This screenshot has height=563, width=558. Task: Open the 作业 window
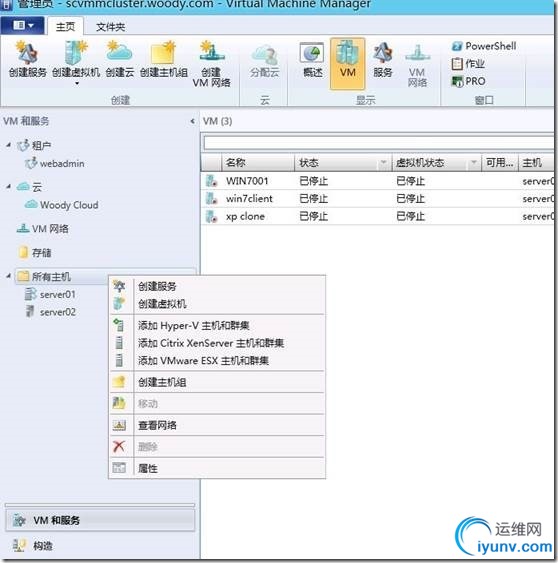(x=468, y=64)
